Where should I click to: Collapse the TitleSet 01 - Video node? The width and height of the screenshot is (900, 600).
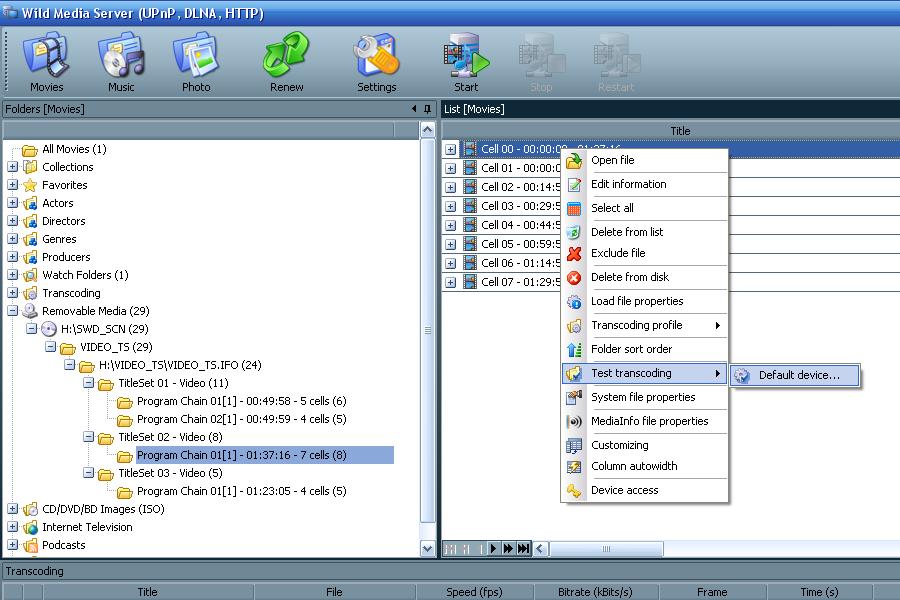88,383
